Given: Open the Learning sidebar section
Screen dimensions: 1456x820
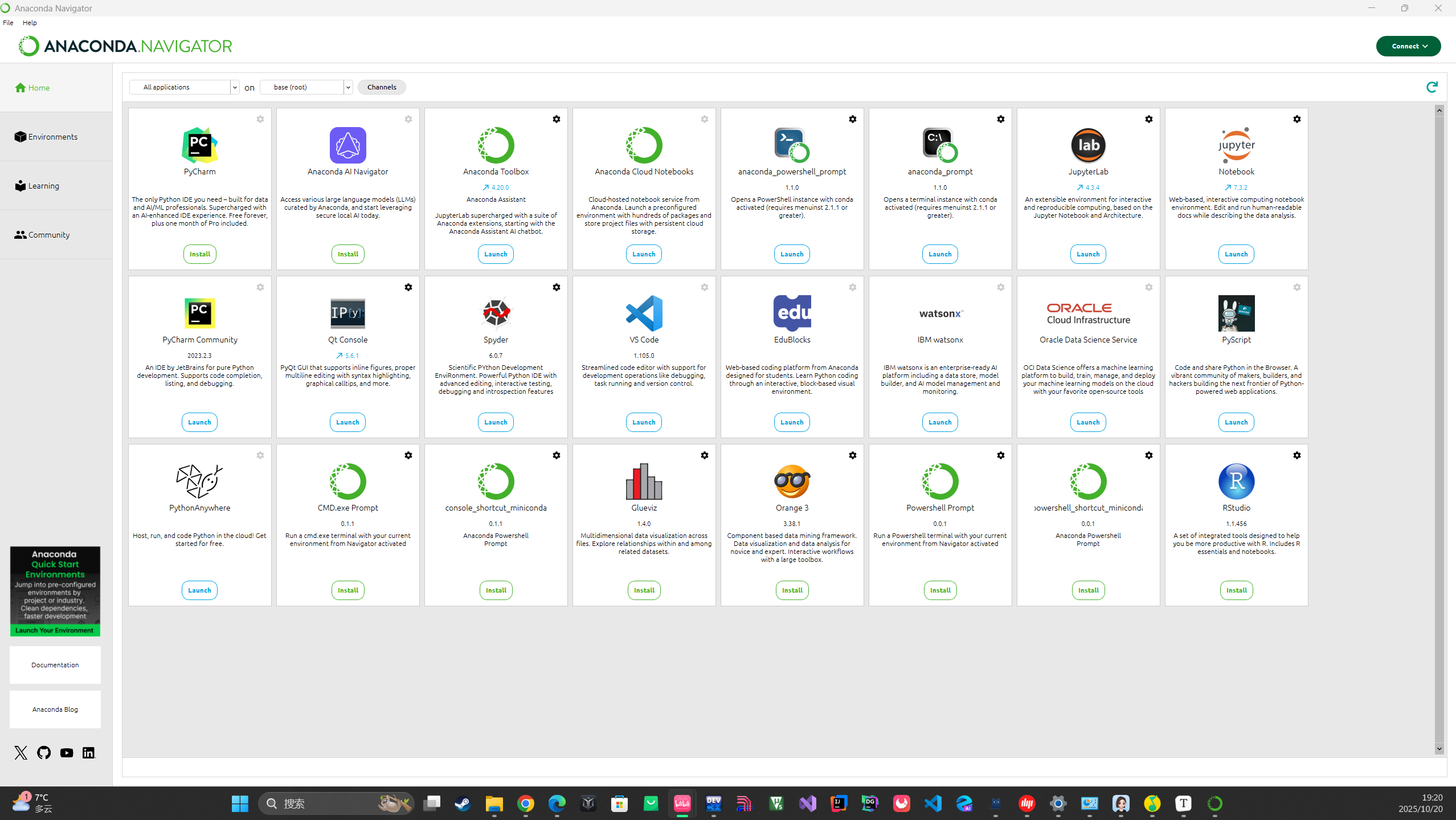Looking at the screenshot, I should 43,185.
